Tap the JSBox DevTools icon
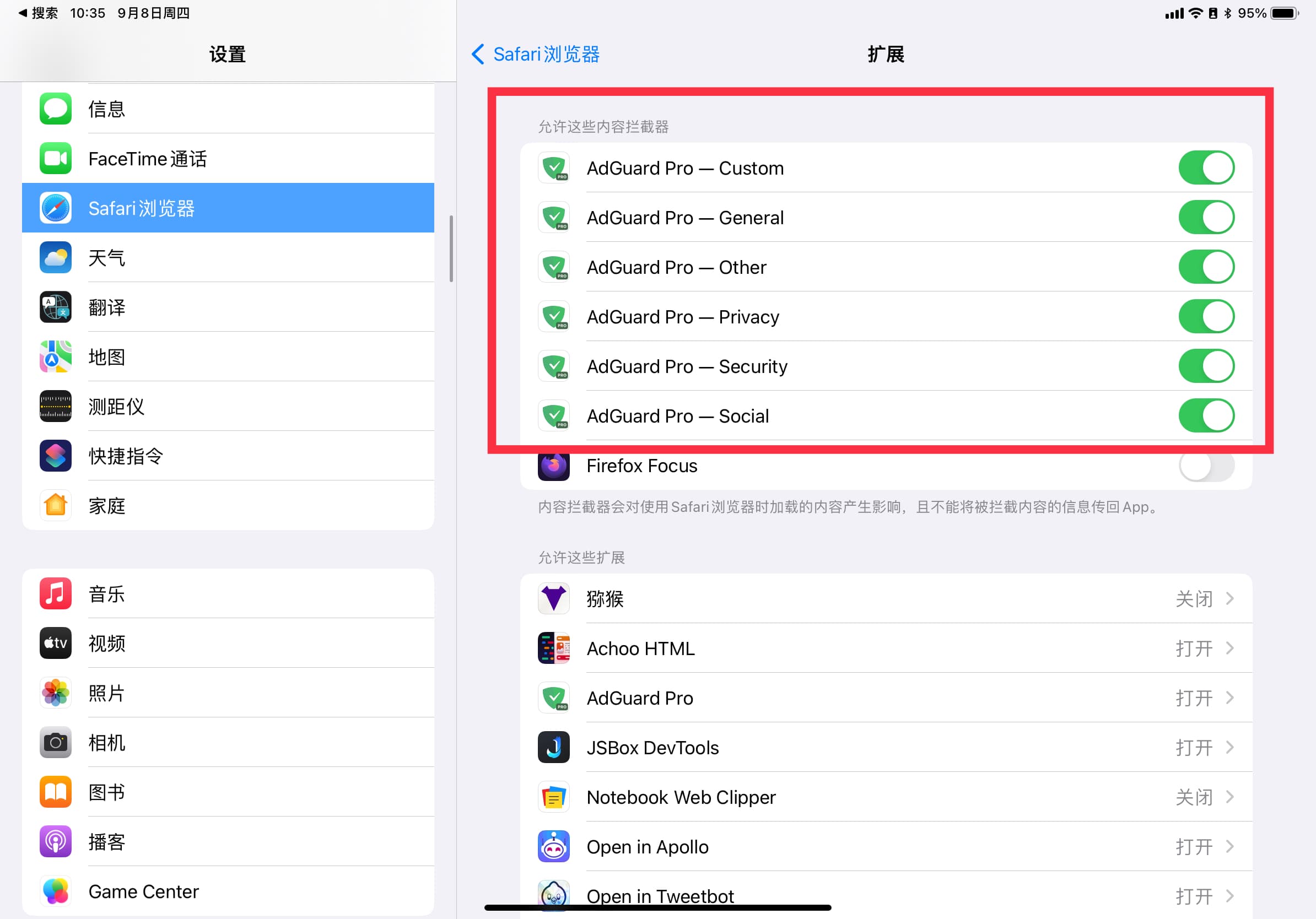 click(554, 747)
